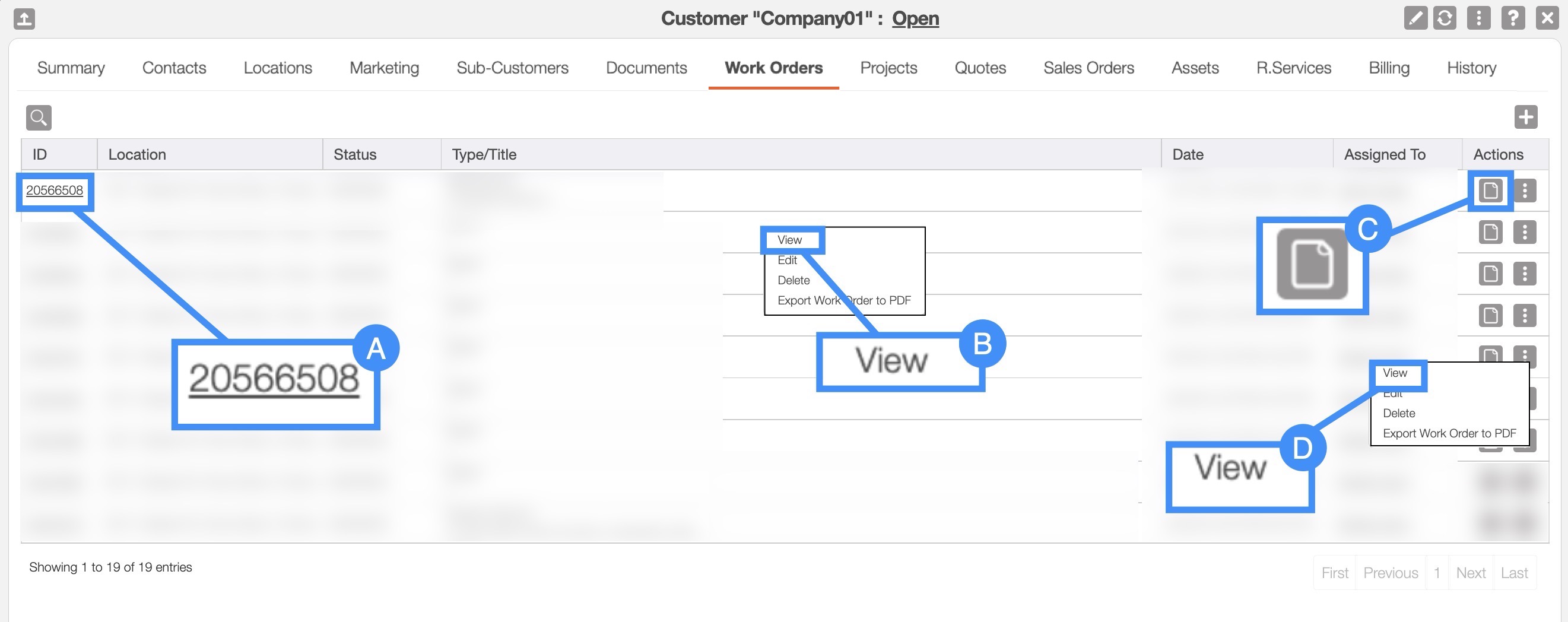Click the question mark help icon
This screenshot has width=1568, height=622.
click(1513, 18)
